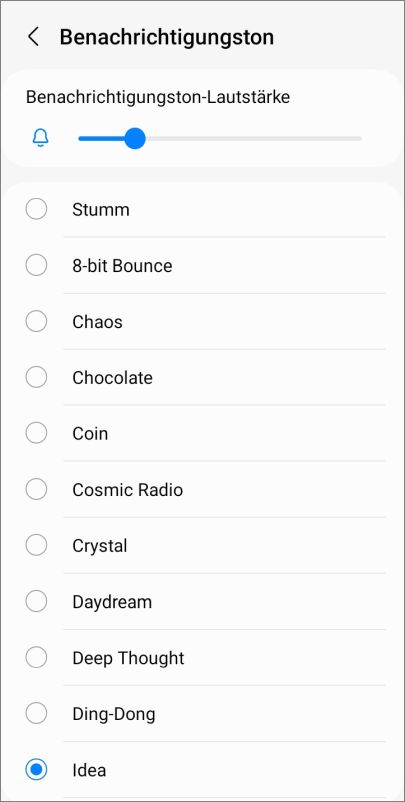Tap the Benachrichtigungston page title
The height and width of the screenshot is (802, 405).
[167, 37]
